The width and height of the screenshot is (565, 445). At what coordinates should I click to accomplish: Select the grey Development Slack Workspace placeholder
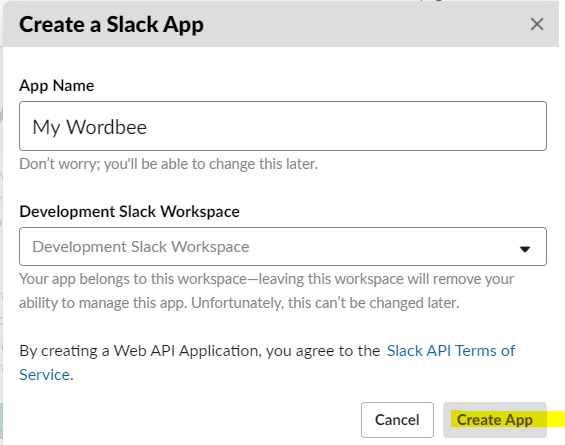click(x=141, y=247)
